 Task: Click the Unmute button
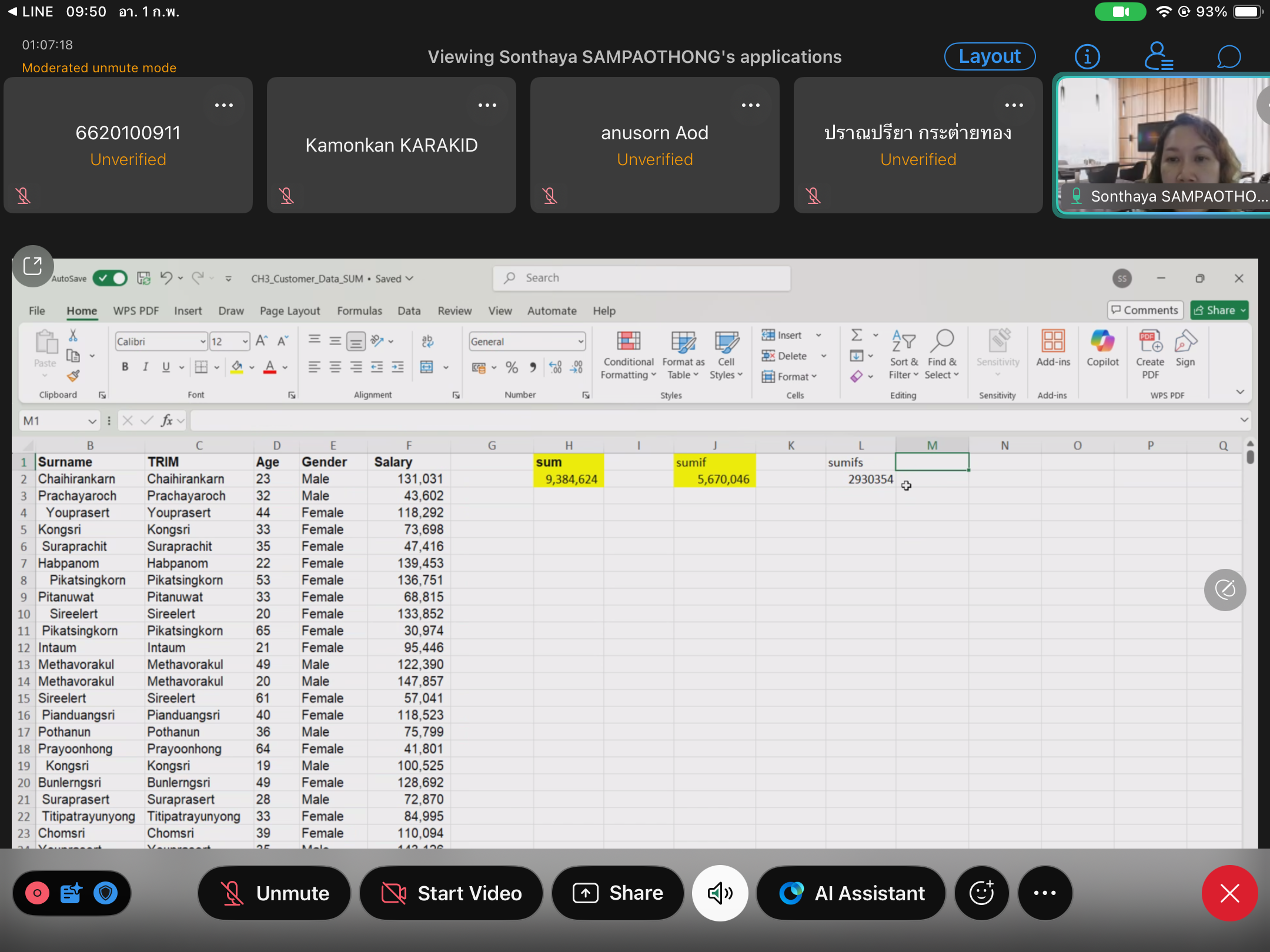tap(274, 893)
